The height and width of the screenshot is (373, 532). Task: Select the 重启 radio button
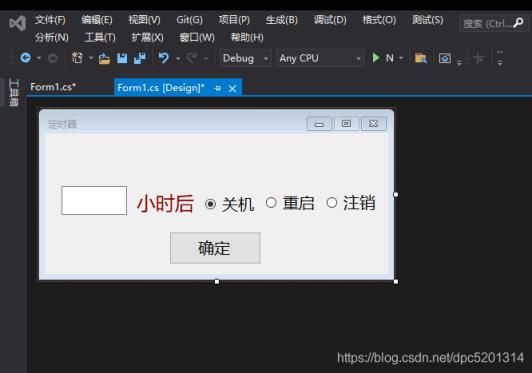coord(271,203)
